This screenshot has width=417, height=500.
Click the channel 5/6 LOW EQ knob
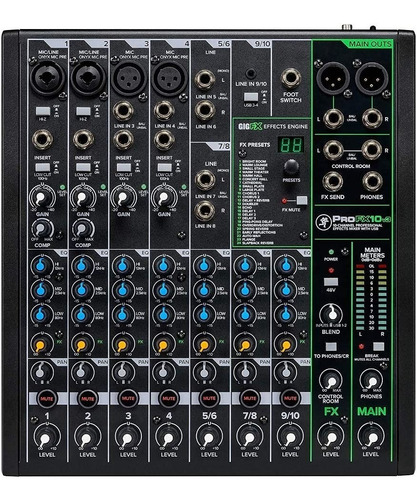click(204, 314)
